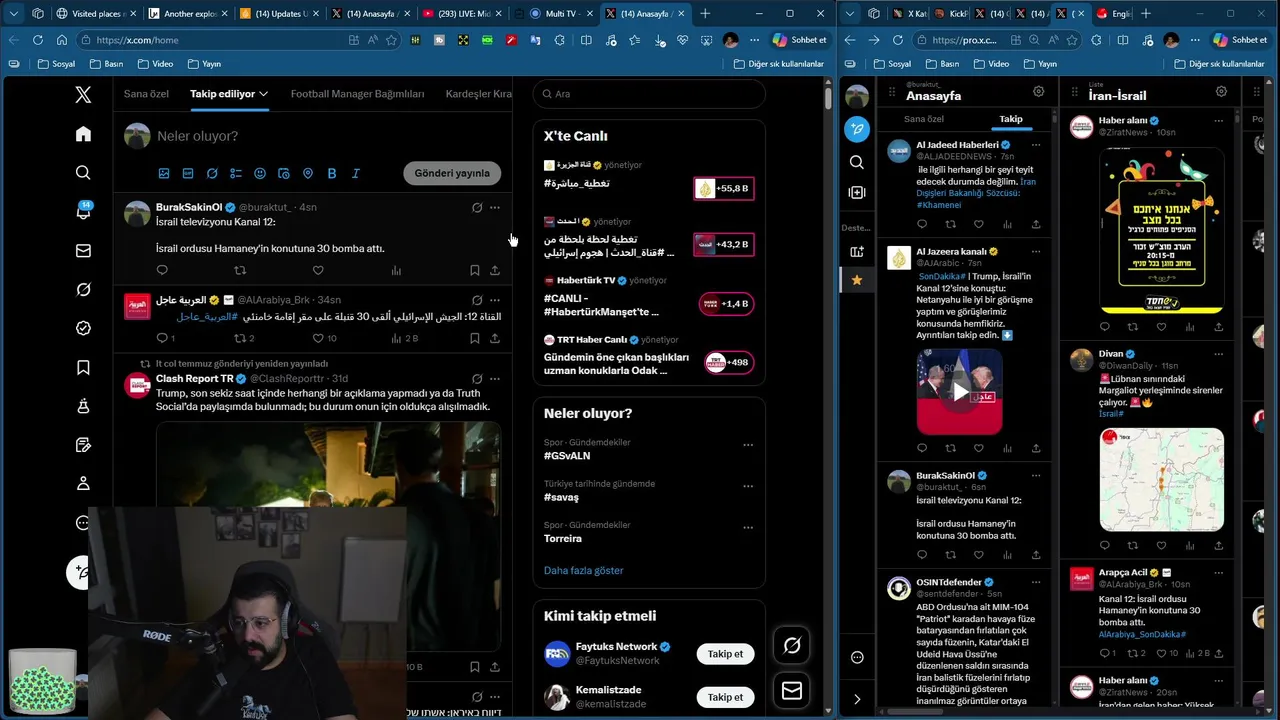Open Messages envelope in X left sidebar

click(83, 251)
